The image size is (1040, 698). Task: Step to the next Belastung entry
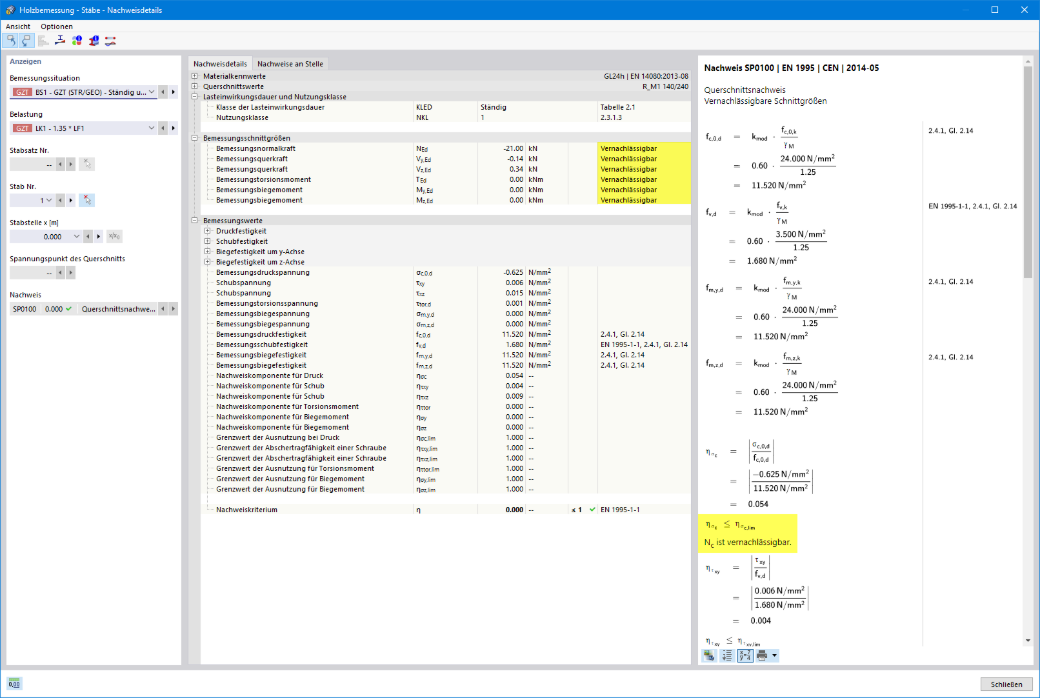click(x=173, y=128)
